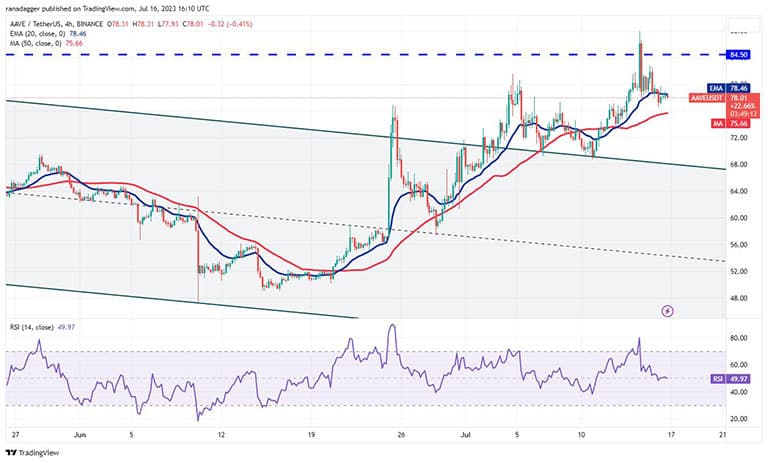
Task: Click the Jul date label on time axis
Action: click(x=465, y=435)
